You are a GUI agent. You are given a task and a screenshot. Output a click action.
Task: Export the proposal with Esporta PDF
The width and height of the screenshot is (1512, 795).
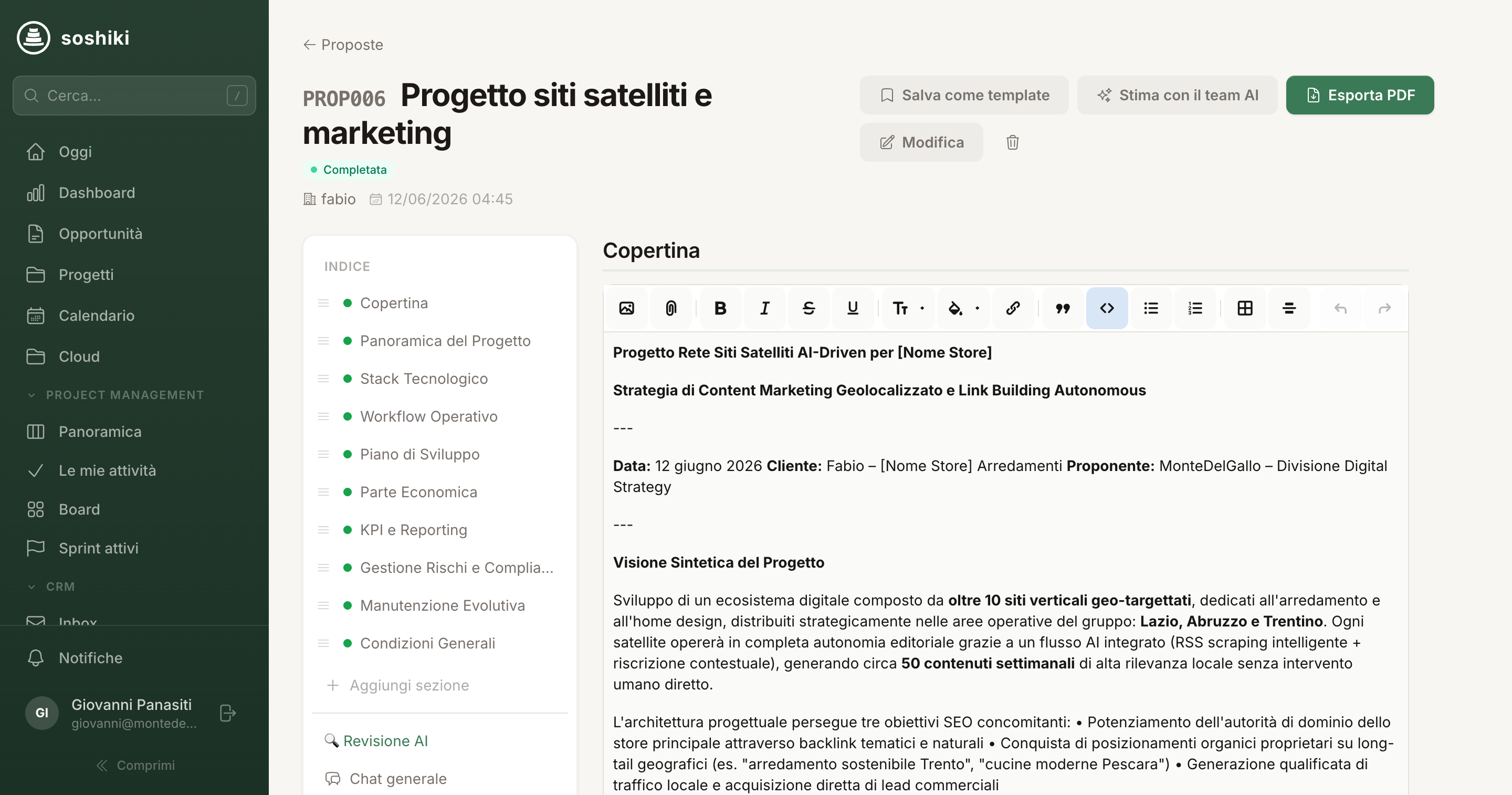pyautogui.click(x=1359, y=95)
